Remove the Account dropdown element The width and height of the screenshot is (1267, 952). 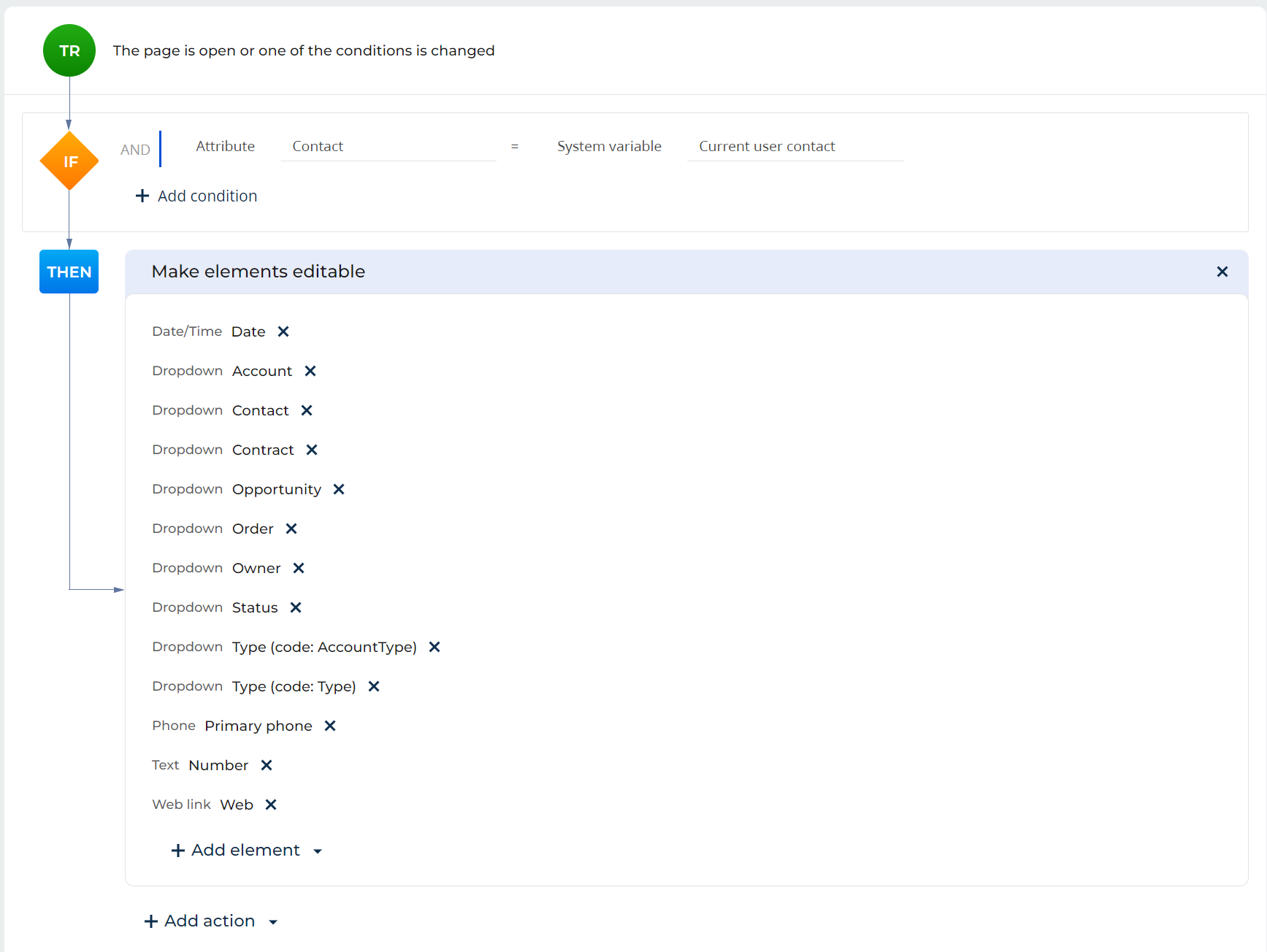310,371
